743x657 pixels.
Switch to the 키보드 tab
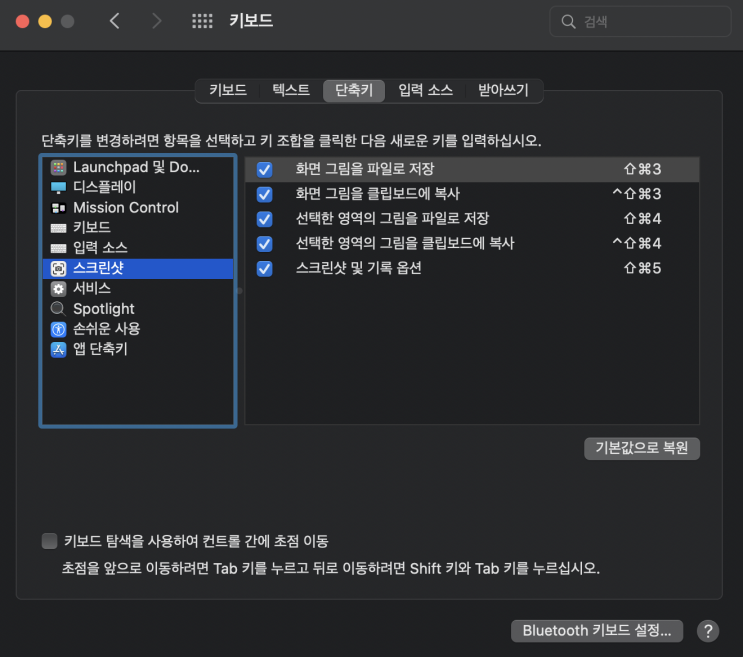(228, 90)
